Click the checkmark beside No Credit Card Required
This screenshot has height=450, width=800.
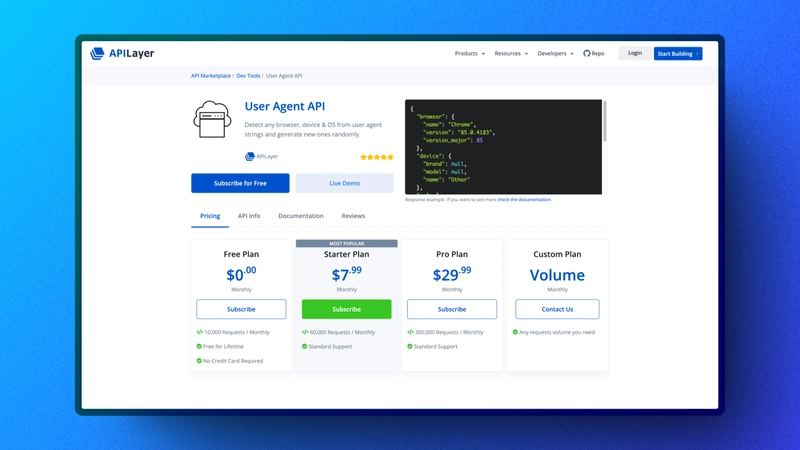coord(199,361)
